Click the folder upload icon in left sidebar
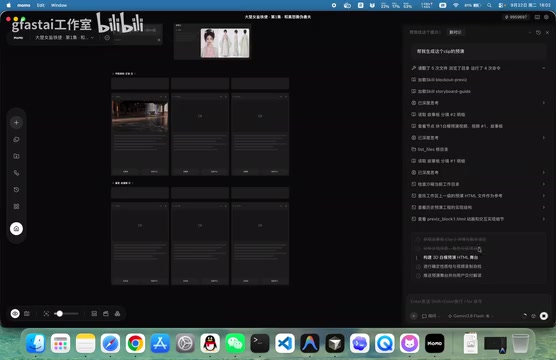 click(x=16, y=156)
